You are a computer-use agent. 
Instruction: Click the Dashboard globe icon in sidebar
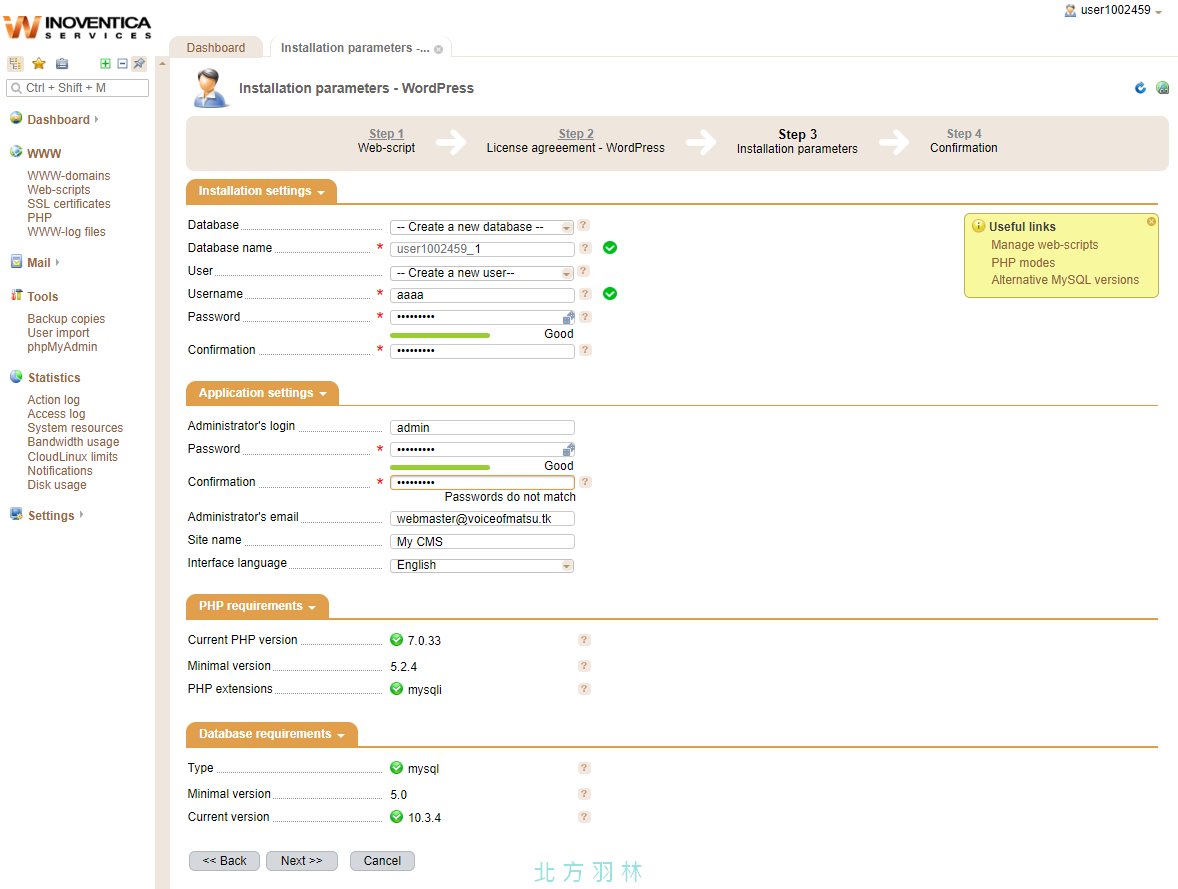[16, 118]
